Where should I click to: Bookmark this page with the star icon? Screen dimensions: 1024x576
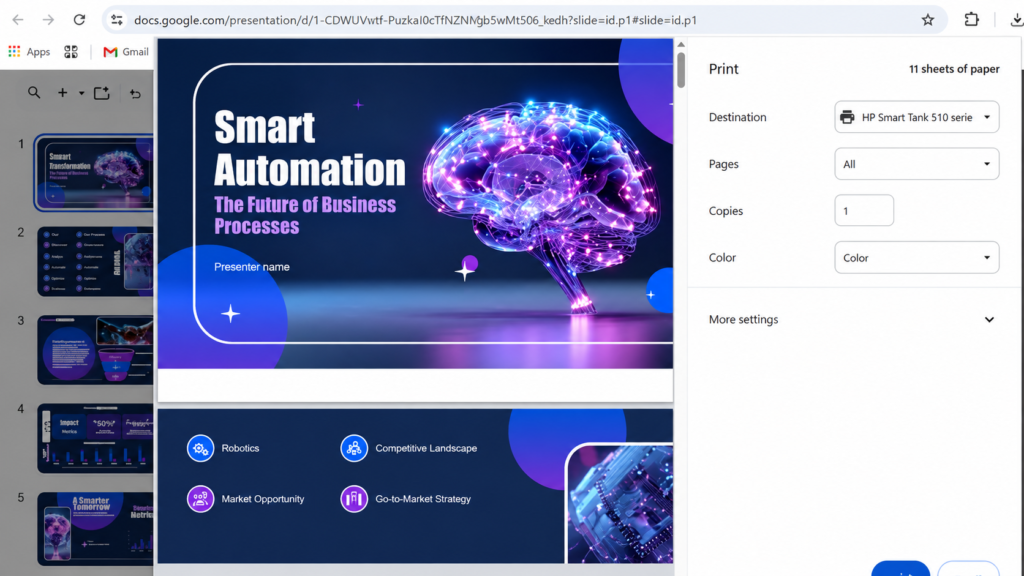pyautogui.click(x=927, y=20)
